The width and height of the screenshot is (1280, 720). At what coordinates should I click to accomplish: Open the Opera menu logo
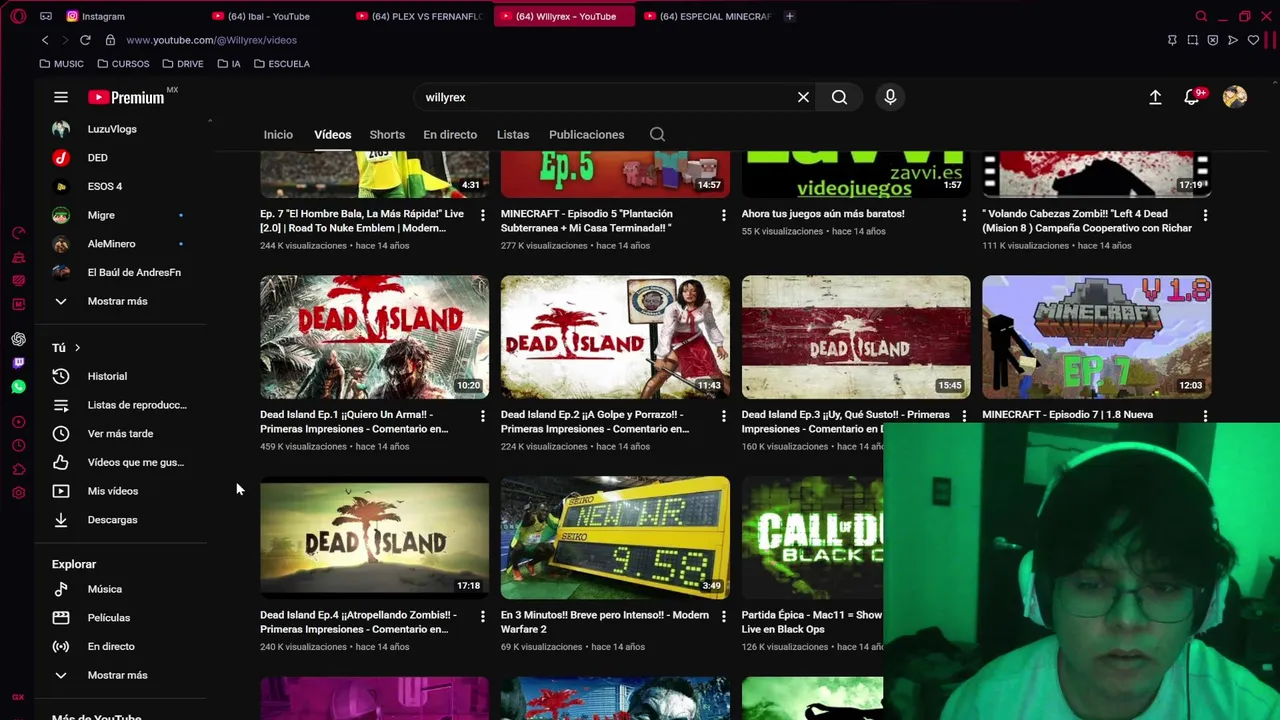[x=18, y=16]
